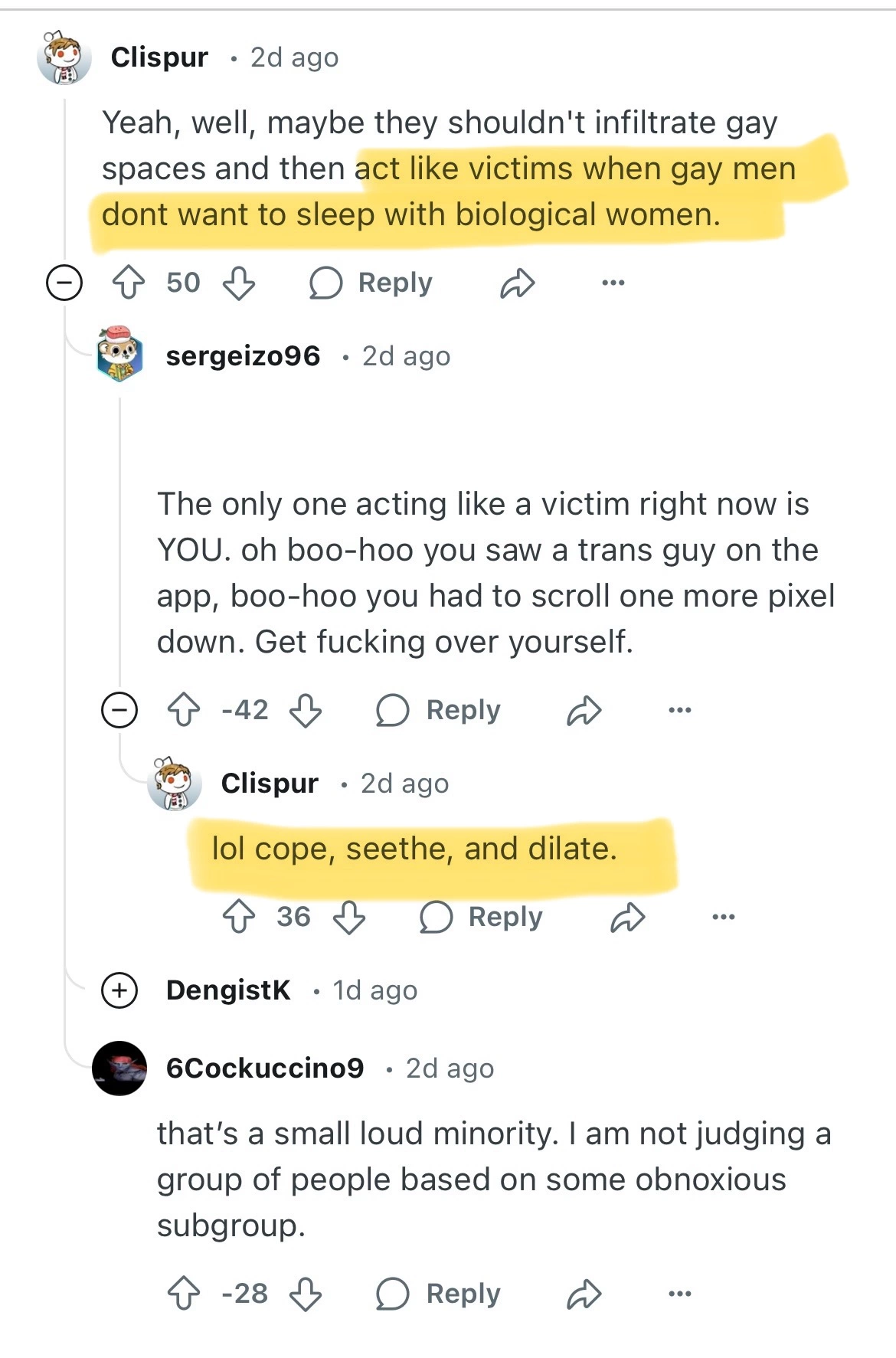Expand DengistK's collapsed comment
The height and width of the screenshot is (1358, 896).
coord(119,990)
